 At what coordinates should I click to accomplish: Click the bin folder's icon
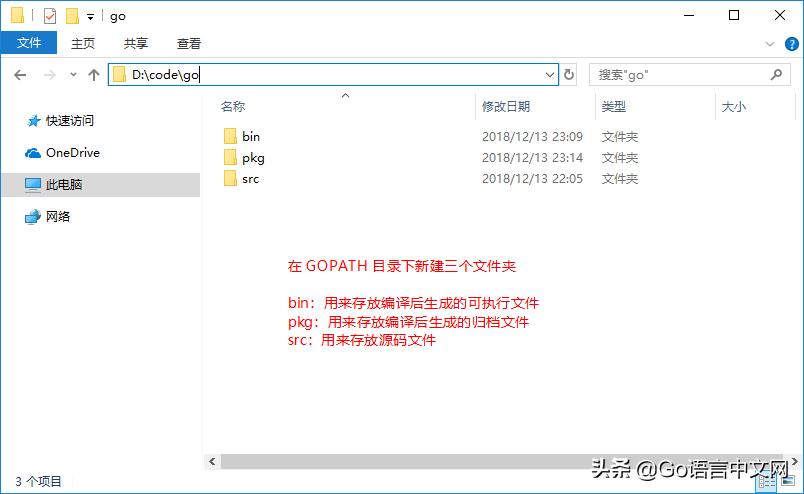click(230, 136)
